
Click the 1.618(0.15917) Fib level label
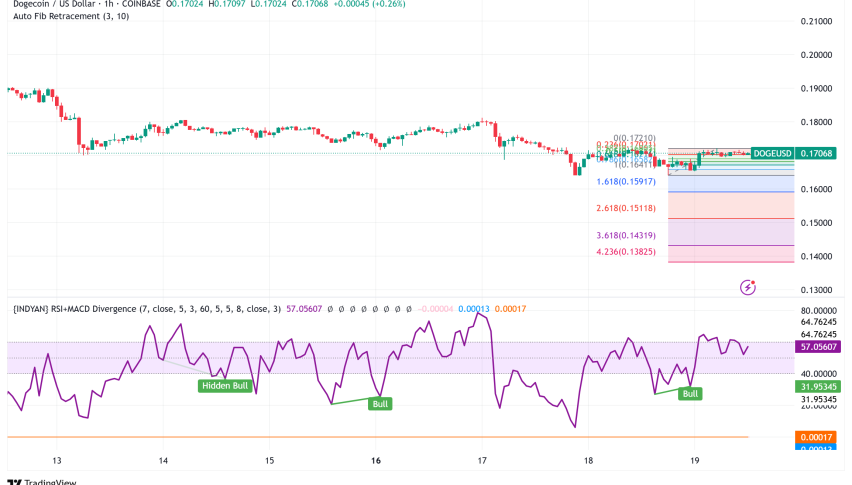coord(626,181)
